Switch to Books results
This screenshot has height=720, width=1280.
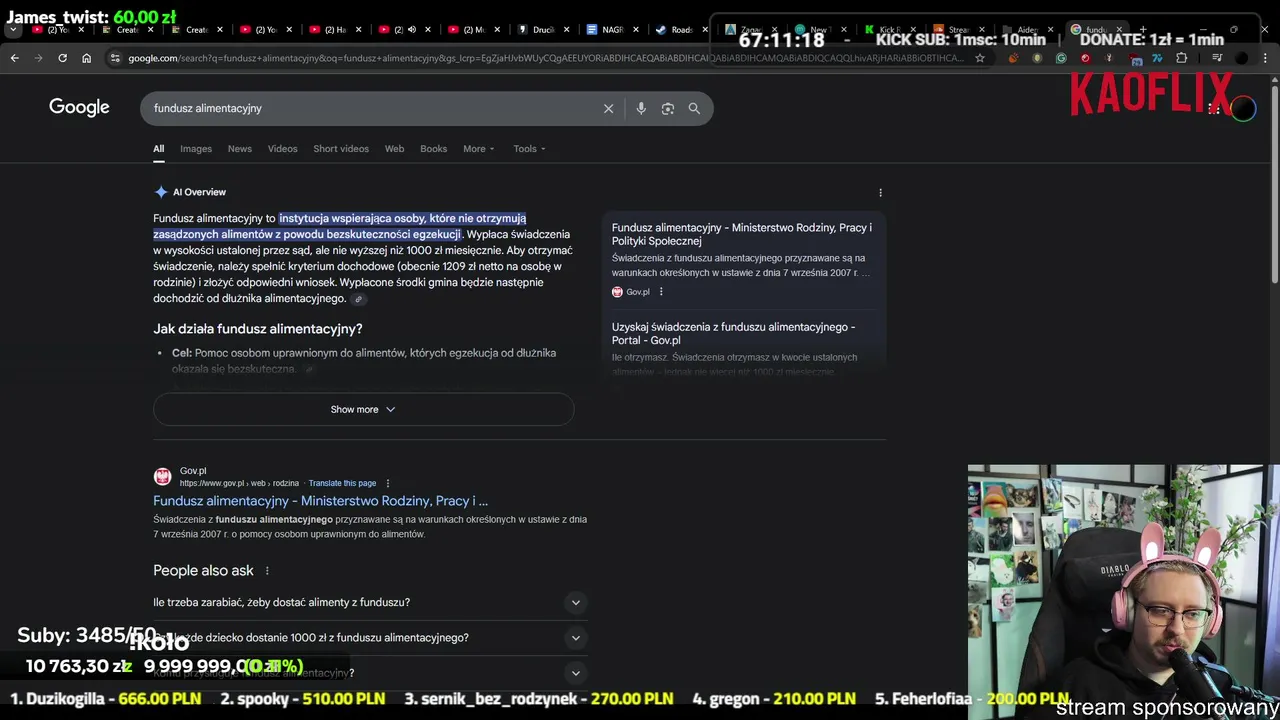433,149
